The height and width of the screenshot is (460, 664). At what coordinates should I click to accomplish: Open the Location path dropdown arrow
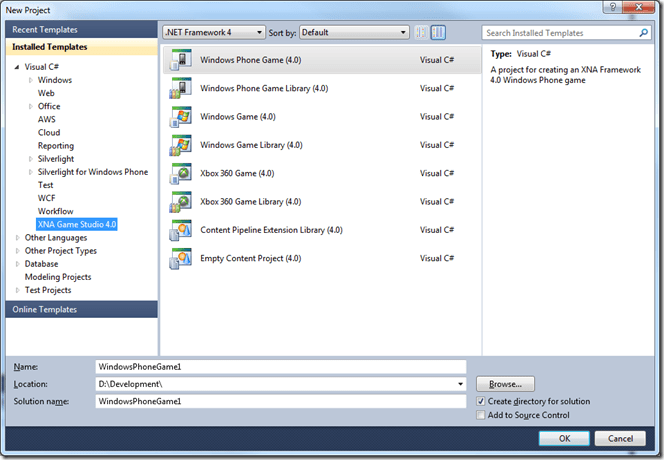click(x=460, y=384)
